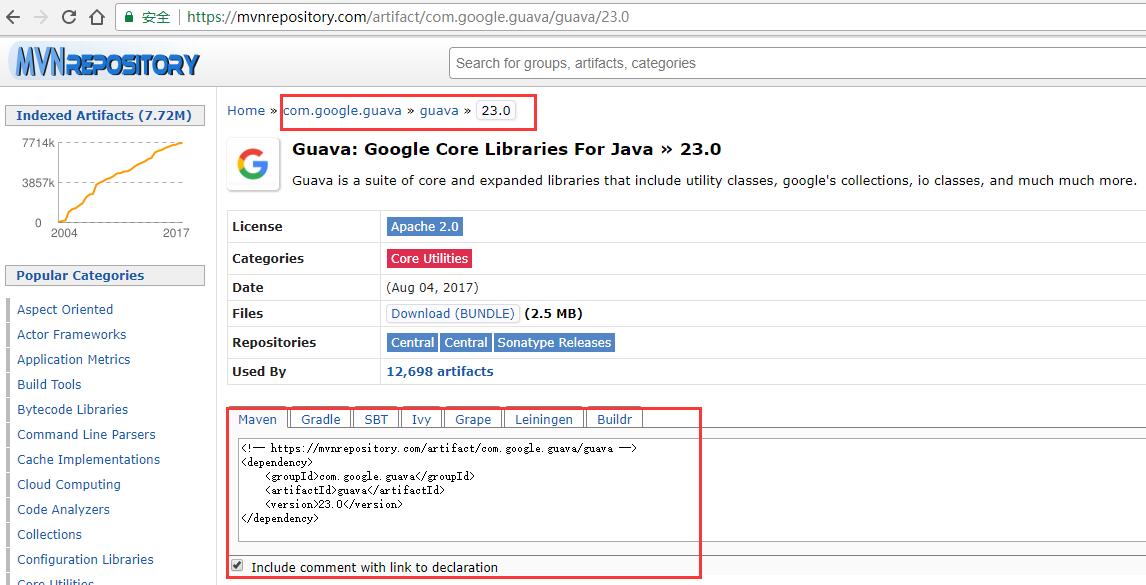Reload the page with the refresh icon

[69, 17]
